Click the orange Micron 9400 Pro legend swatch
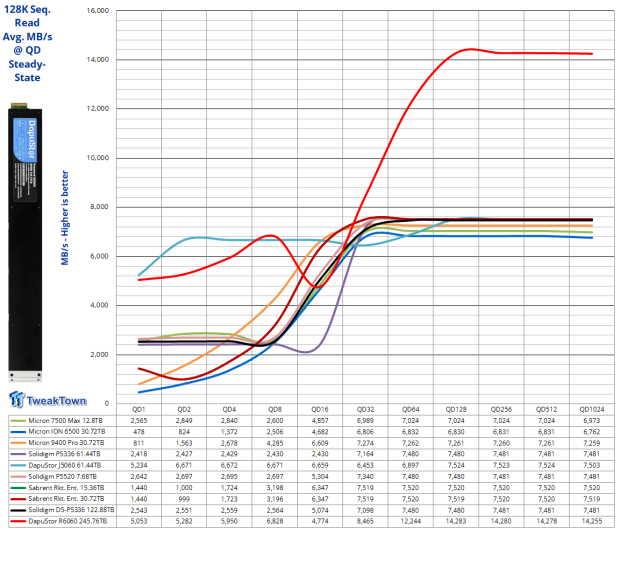 (x=18, y=443)
